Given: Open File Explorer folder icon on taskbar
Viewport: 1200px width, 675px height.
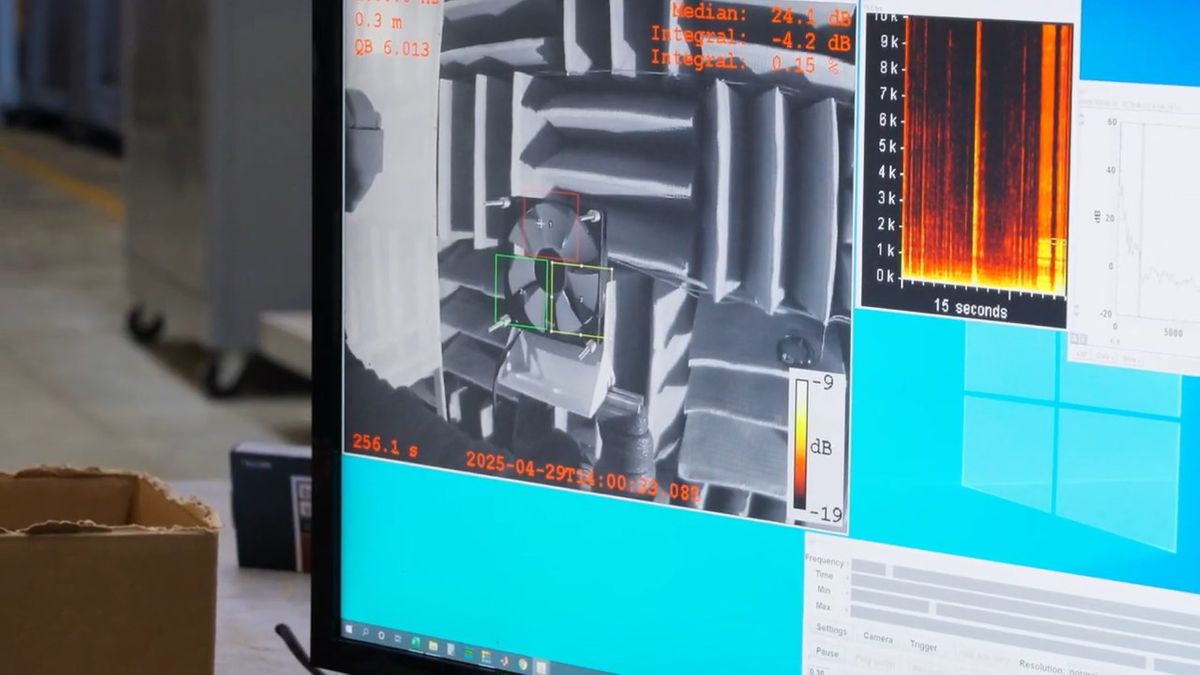Looking at the screenshot, I should click(433, 646).
